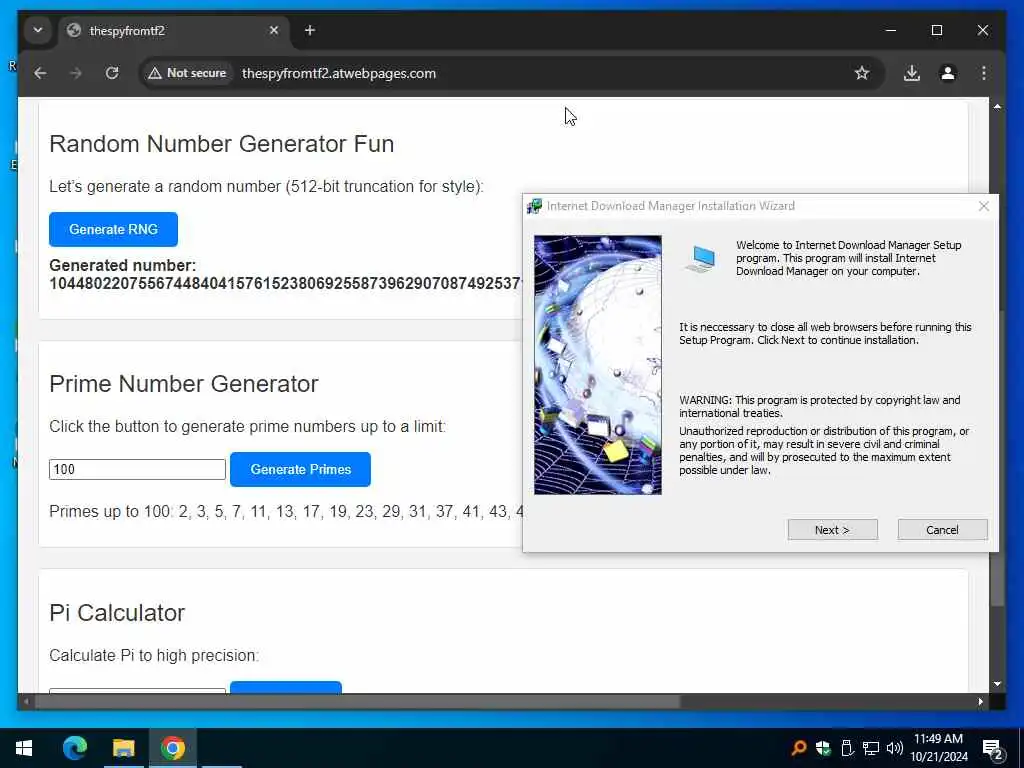1024x768 pixels.
Task: Click the orange search tray icon
Action: 798,748
